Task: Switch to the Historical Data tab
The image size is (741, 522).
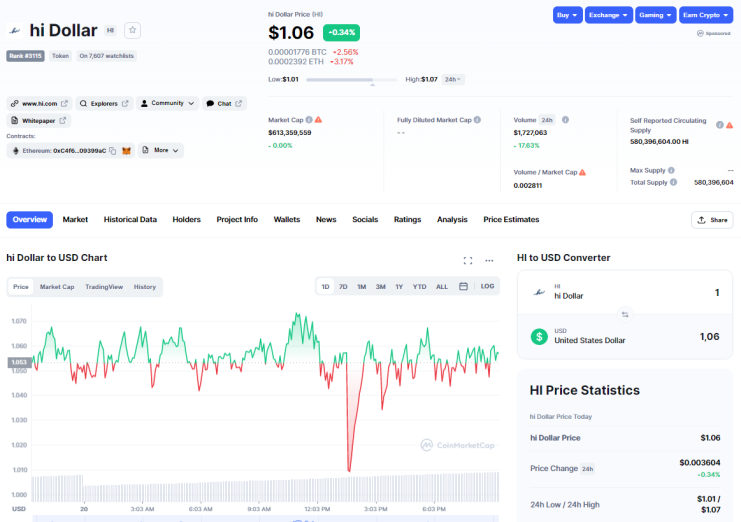Action: [x=130, y=220]
